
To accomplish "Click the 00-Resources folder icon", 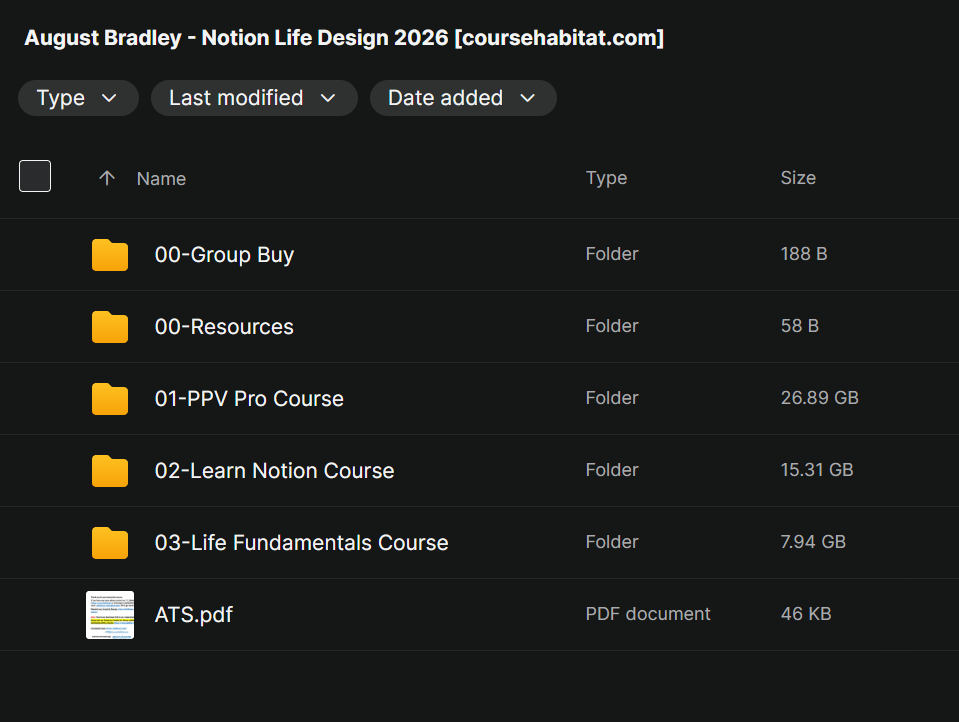I will click(110, 327).
